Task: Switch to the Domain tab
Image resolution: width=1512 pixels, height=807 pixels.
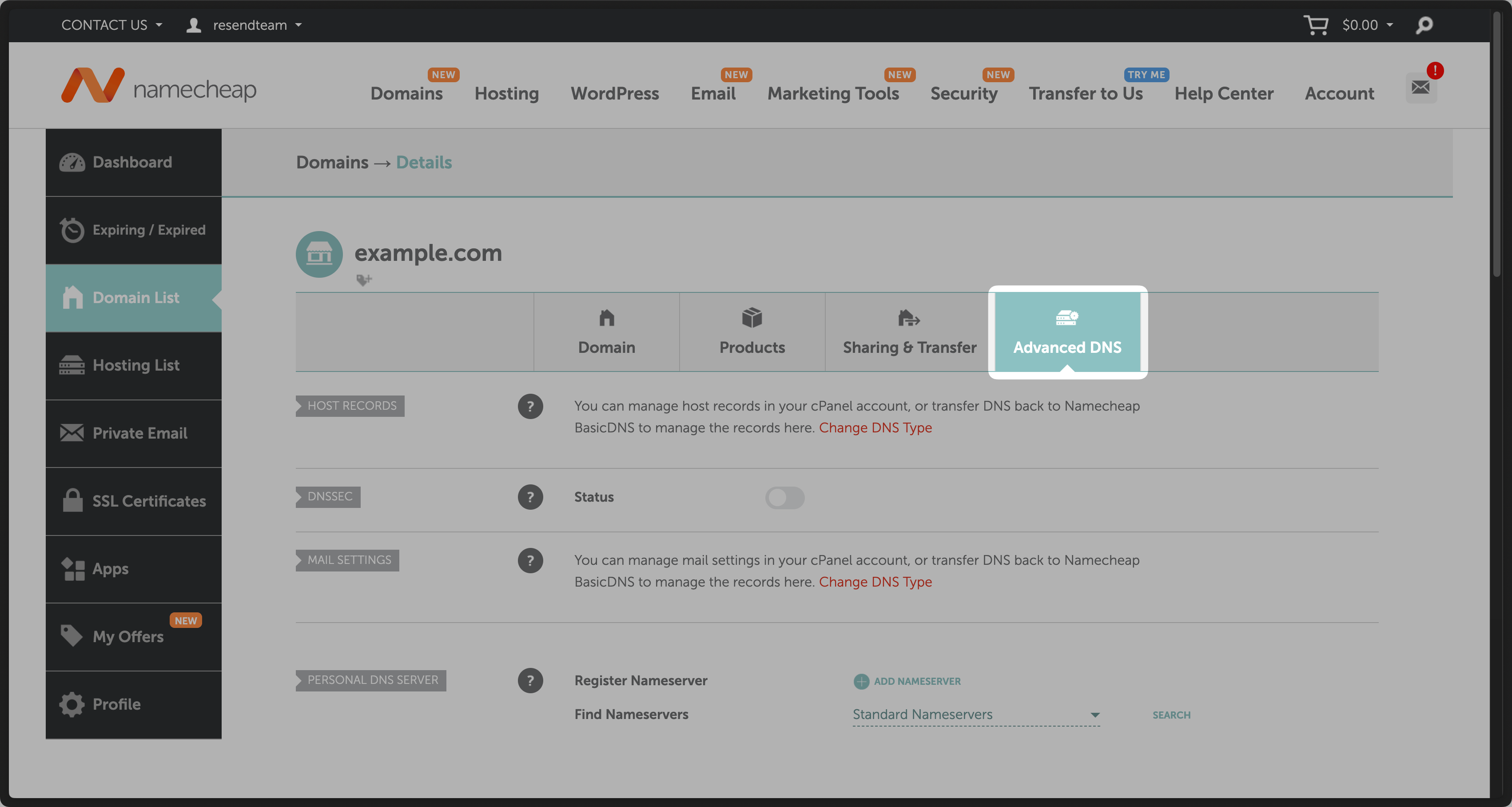Action: (x=606, y=332)
